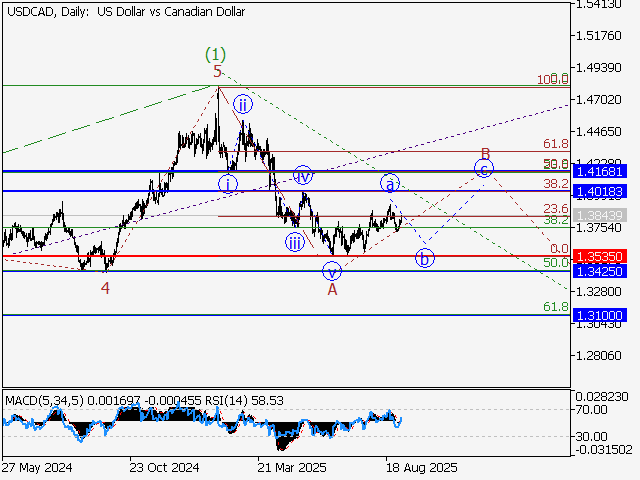Viewport: 640px width, 480px height.
Task: Click the circled wave b label
Action: point(425,258)
